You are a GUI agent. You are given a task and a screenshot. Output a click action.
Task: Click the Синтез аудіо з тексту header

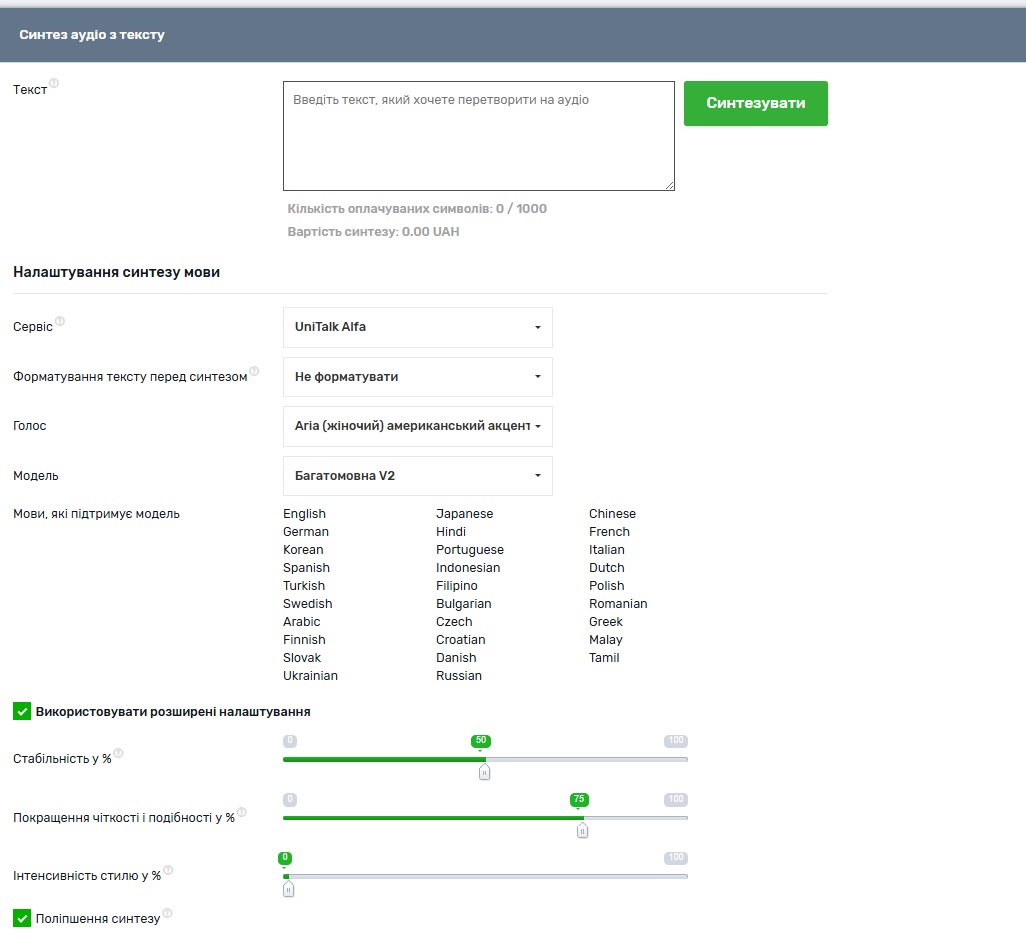click(x=92, y=35)
